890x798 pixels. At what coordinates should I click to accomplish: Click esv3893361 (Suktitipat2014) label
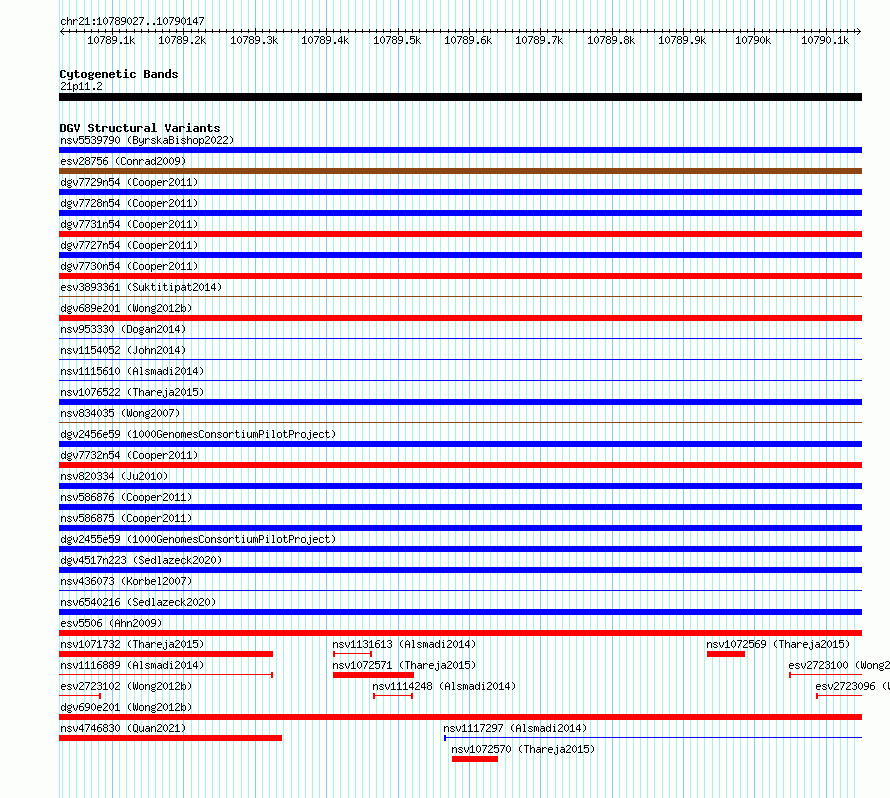[x=141, y=287]
